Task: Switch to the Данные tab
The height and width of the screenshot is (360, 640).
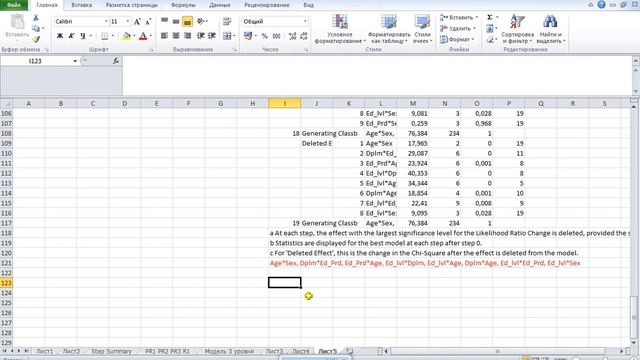Action: tap(220, 5)
